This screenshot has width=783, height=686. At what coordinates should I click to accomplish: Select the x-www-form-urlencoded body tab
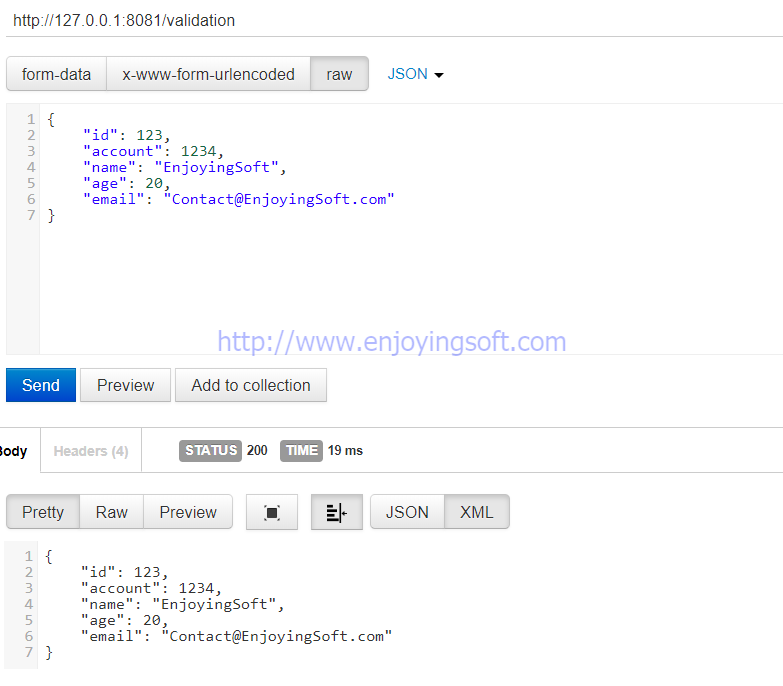click(208, 74)
